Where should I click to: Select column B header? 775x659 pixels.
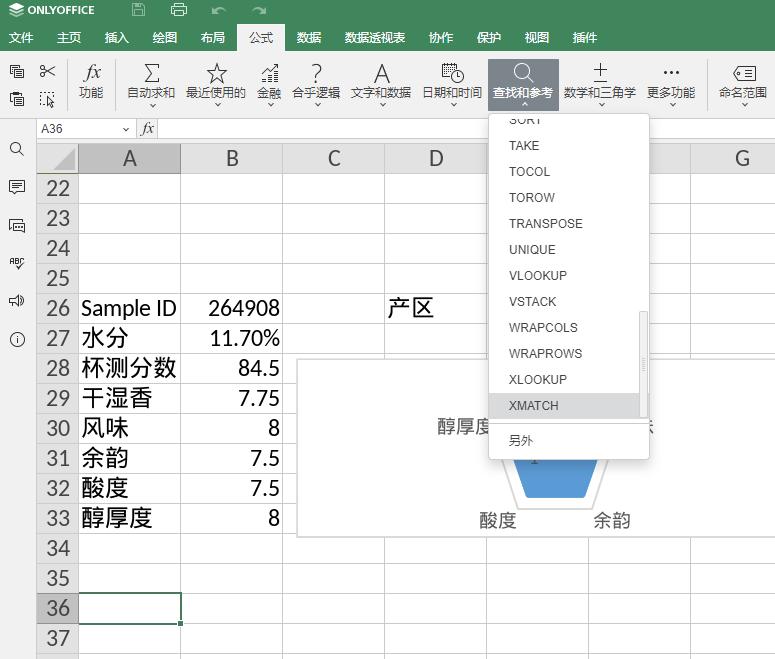click(x=232, y=159)
